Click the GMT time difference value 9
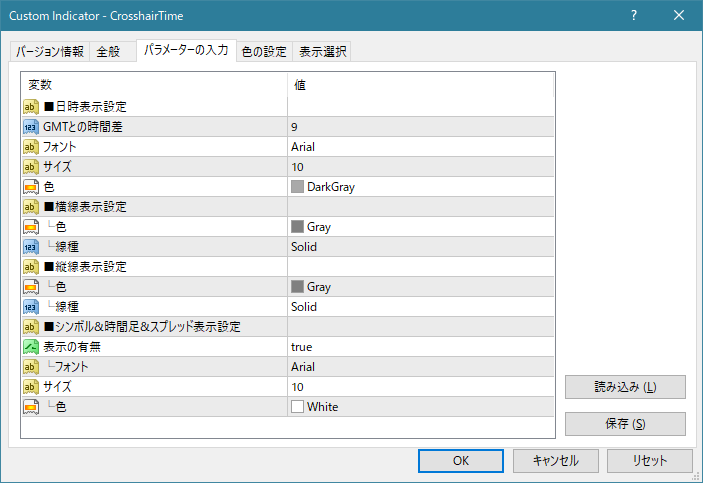Viewport: 703px width, 483px height. click(x=295, y=127)
